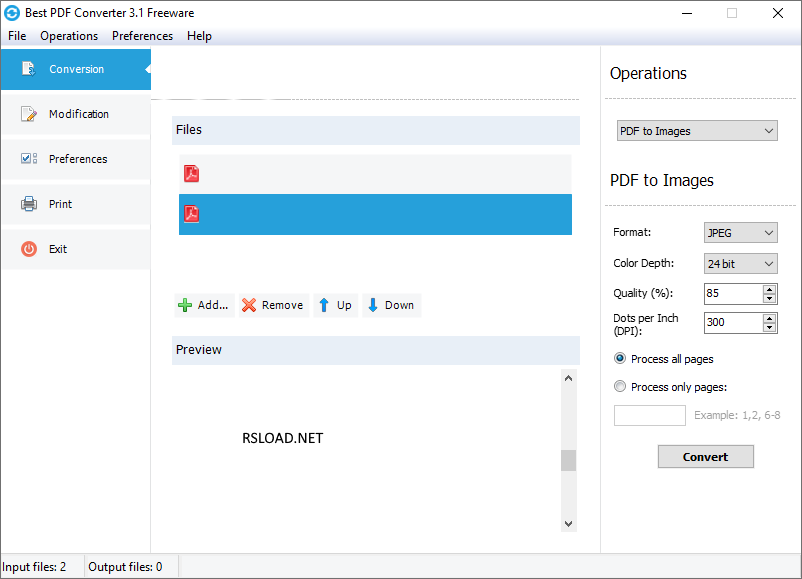
Task: Click the green Add plus icon
Action: pyautogui.click(x=184, y=305)
